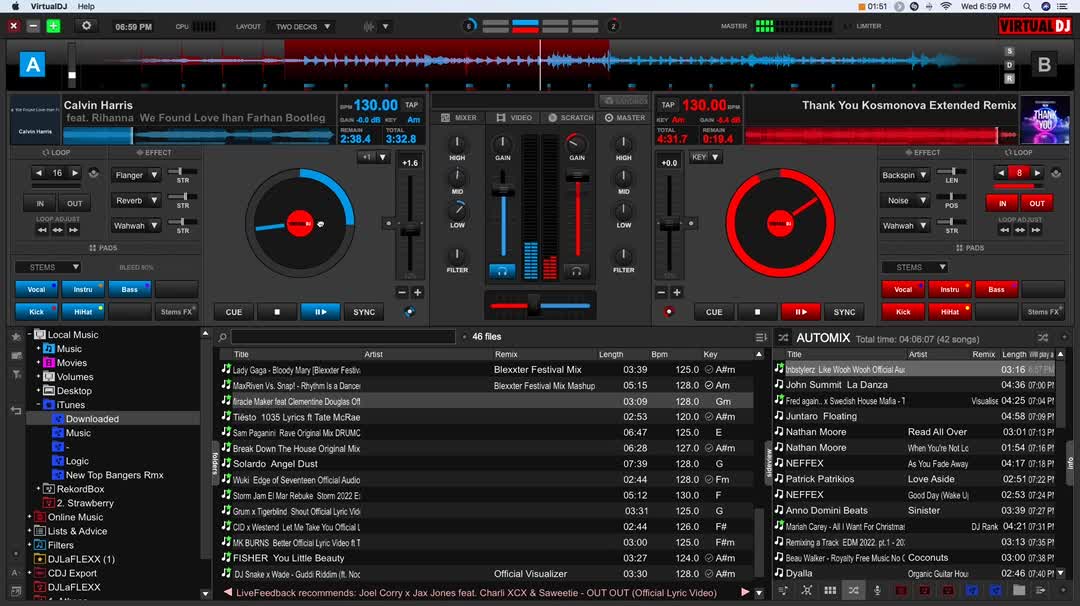The image size is (1080, 606).
Task: Select the New Top Bangers Rmx playlist
Action: click(x=114, y=475)
